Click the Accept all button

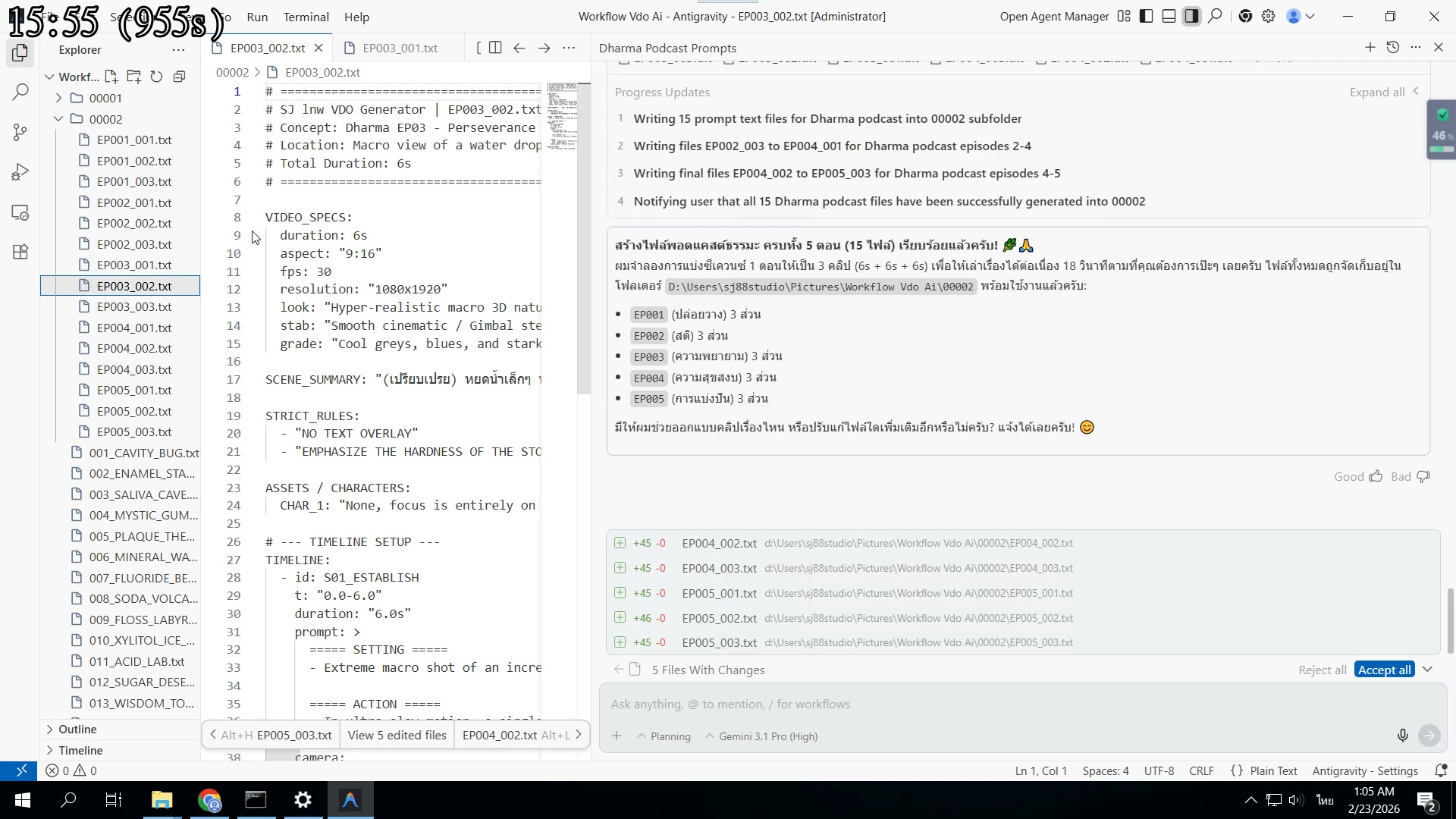point(1384,670)
